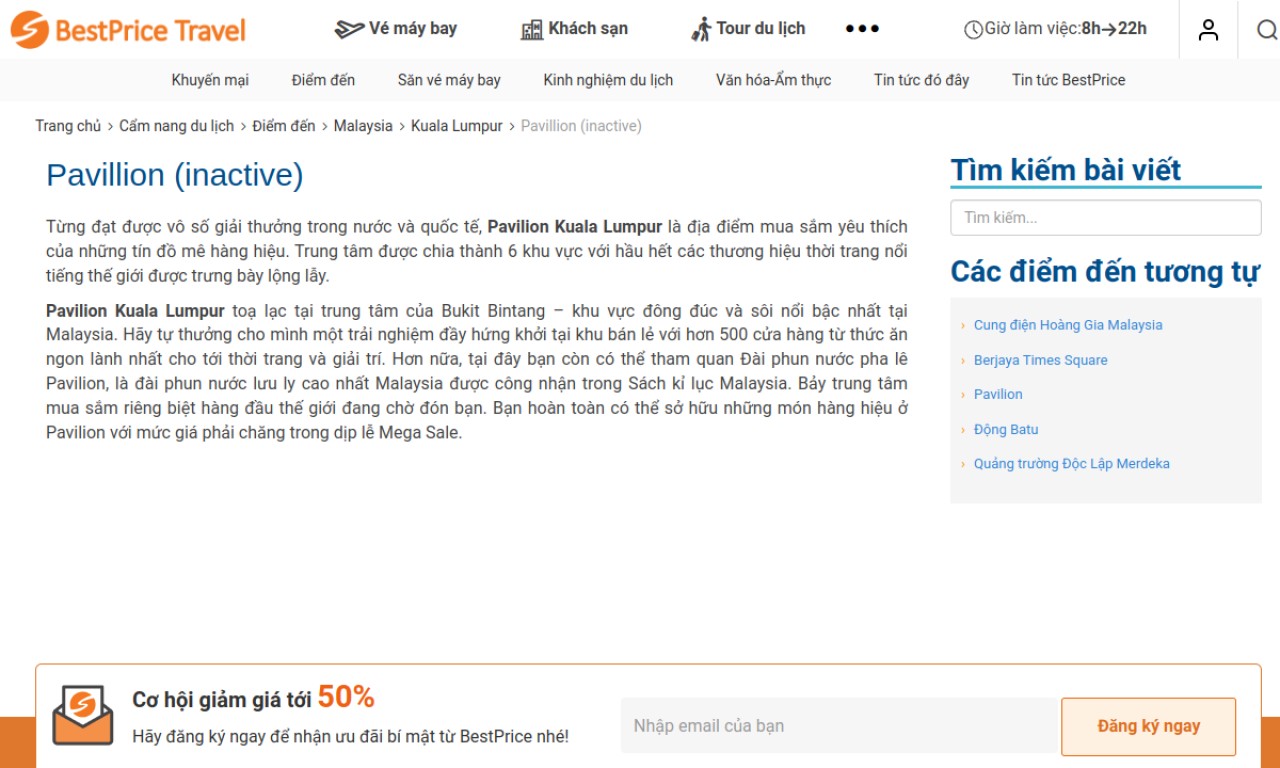Click the envelope newsletter icon
The width and height of the screenshot is (1280, 768).
pyautogui.click(x=83, y=715)
